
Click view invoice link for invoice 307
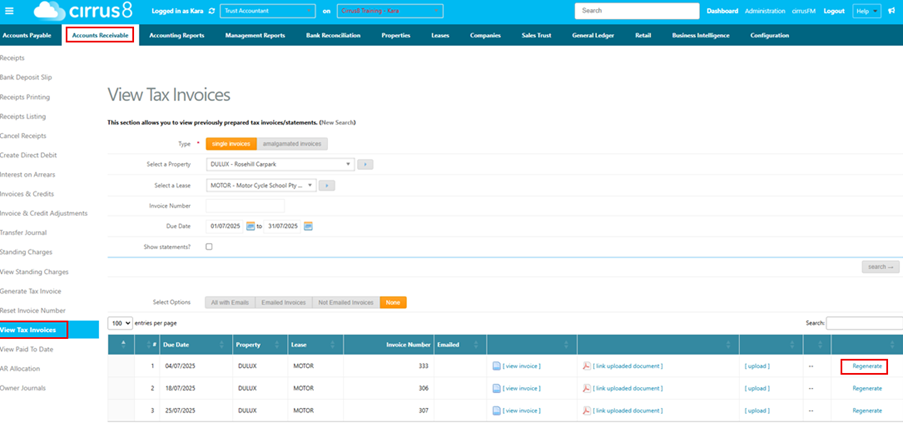[x=522, y=410]
